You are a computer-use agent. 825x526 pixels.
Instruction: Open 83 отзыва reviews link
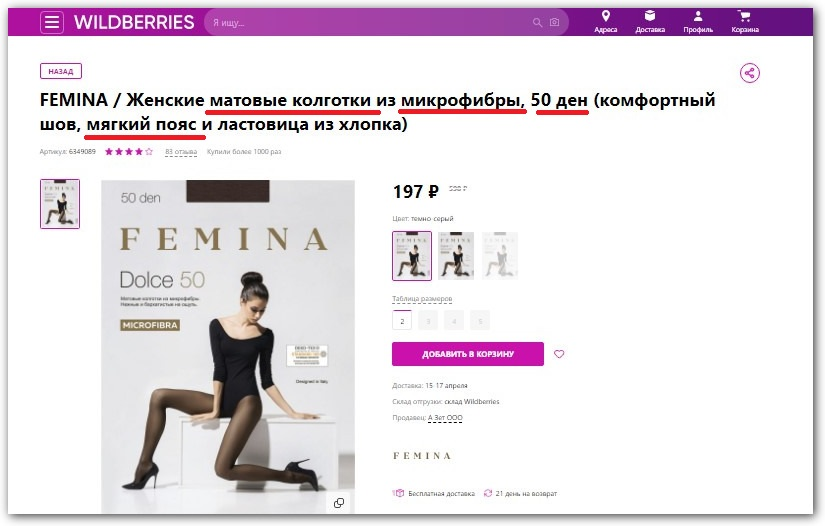[181, 151]
